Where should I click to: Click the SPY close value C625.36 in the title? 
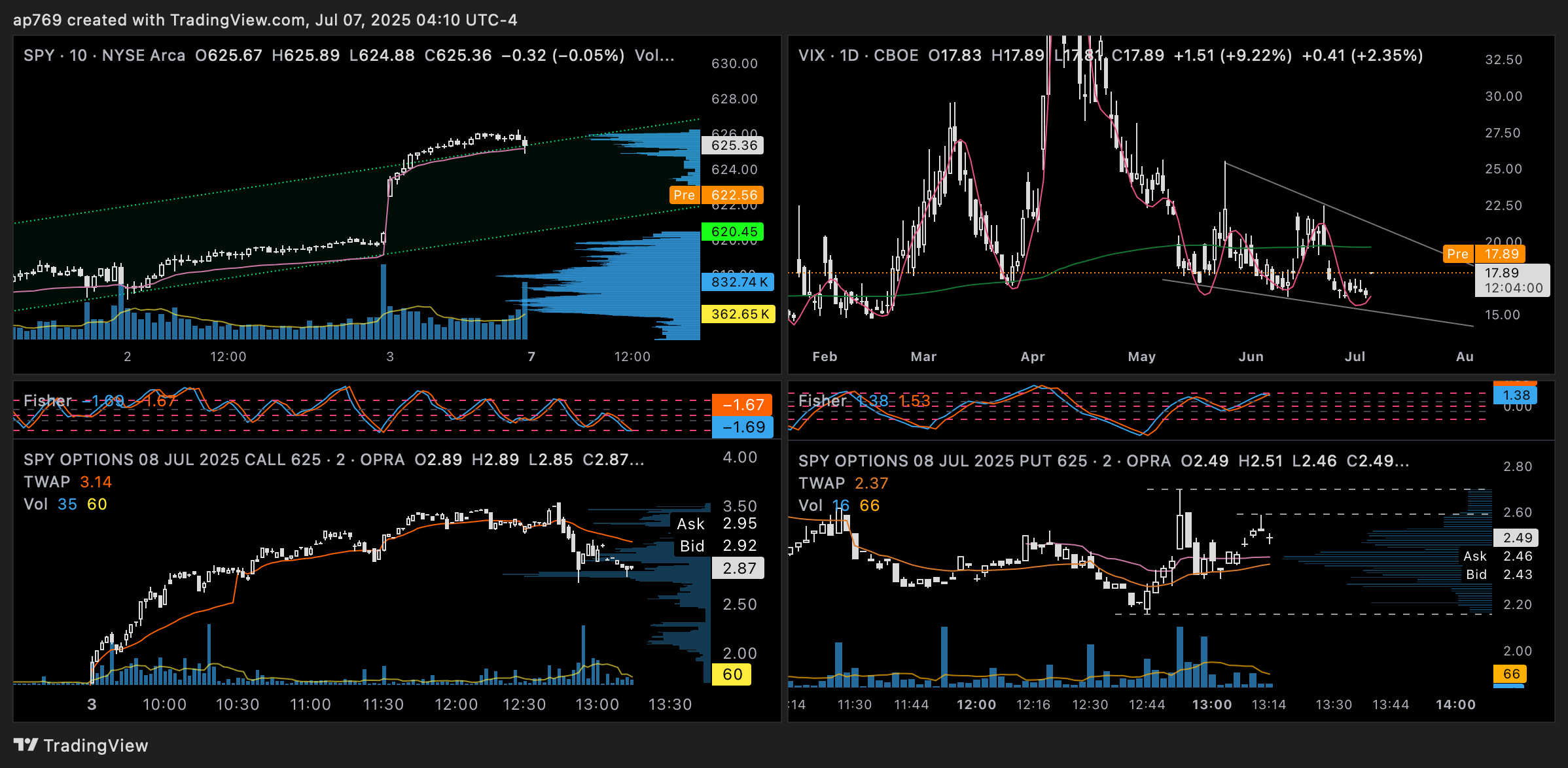457,55
